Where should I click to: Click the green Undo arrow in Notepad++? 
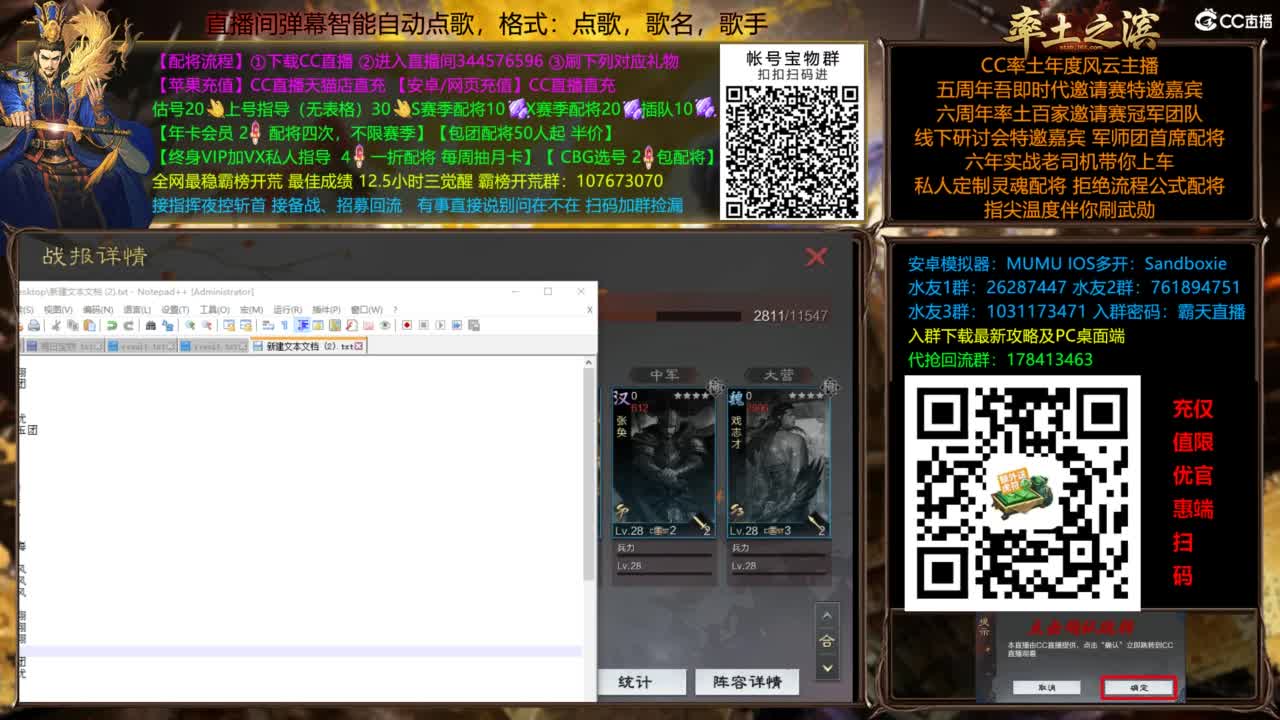pos(112,325)
